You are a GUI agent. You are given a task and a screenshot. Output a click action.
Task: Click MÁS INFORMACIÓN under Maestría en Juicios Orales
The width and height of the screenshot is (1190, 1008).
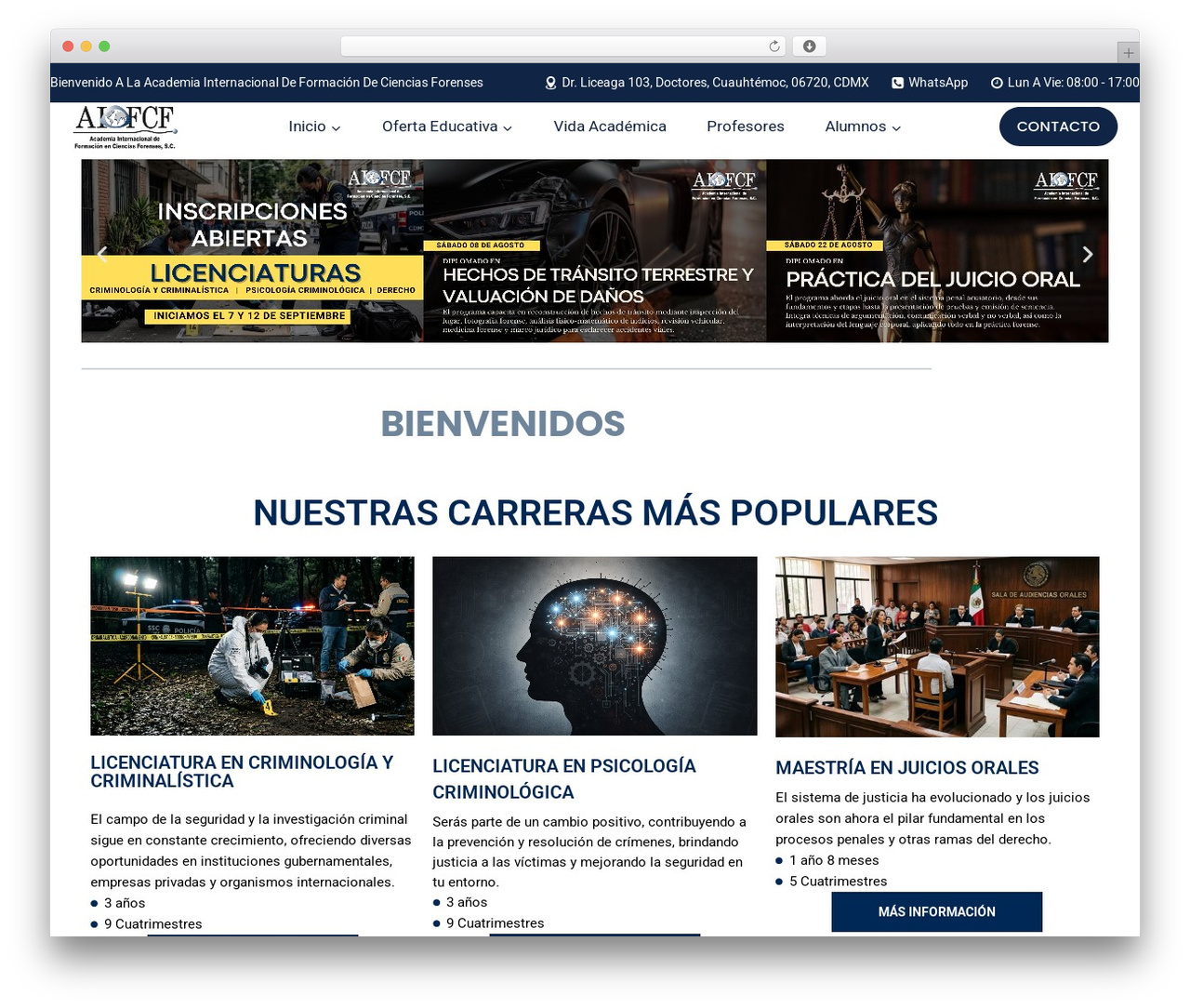pos(937,912)
